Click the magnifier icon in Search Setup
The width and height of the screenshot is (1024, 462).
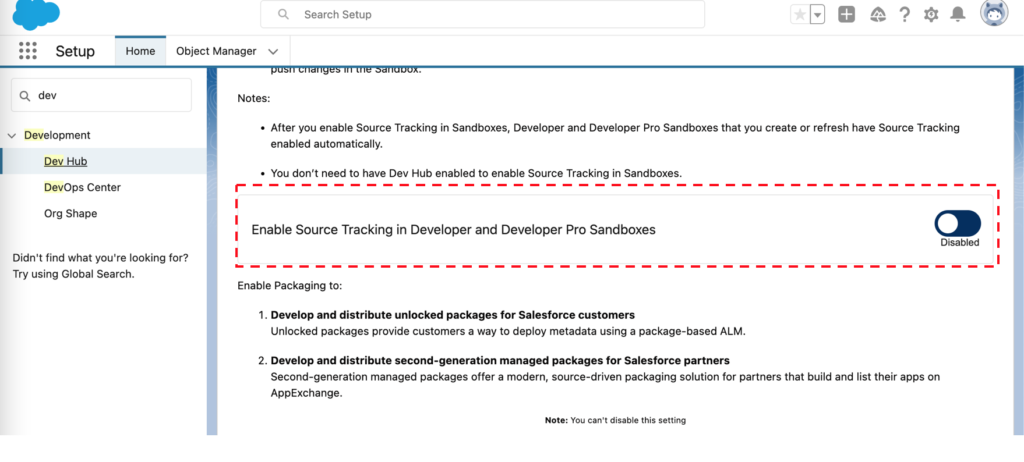(x=283, y=14)
